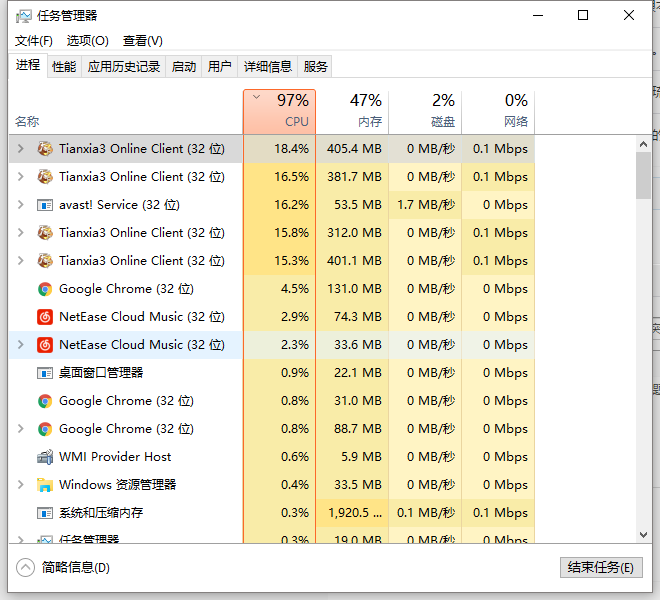This screenshot has width=660, height=600.
Task: Open the 查看(V) menu
Action: [x=142, y=41]
